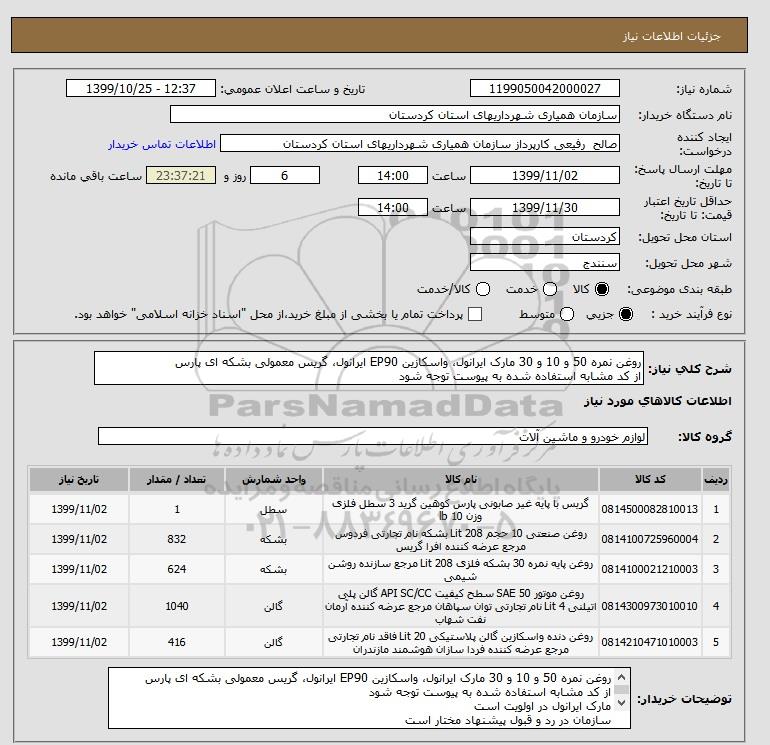This screenshot has height=745, width=770.
Task: Click the واحد شمارش column header
Action: point(274,479)
